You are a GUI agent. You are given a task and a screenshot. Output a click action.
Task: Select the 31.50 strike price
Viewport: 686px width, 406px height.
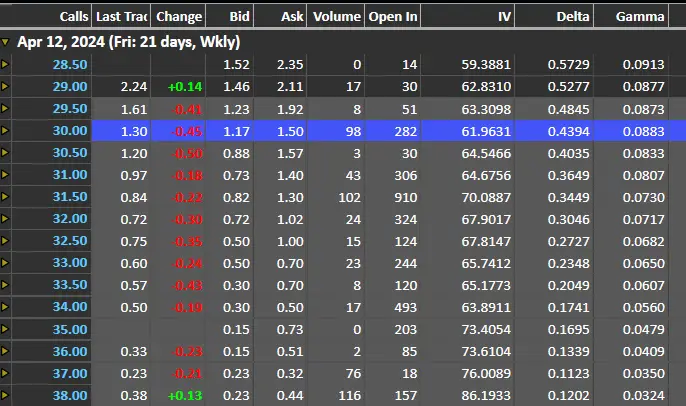coord(70,197)
